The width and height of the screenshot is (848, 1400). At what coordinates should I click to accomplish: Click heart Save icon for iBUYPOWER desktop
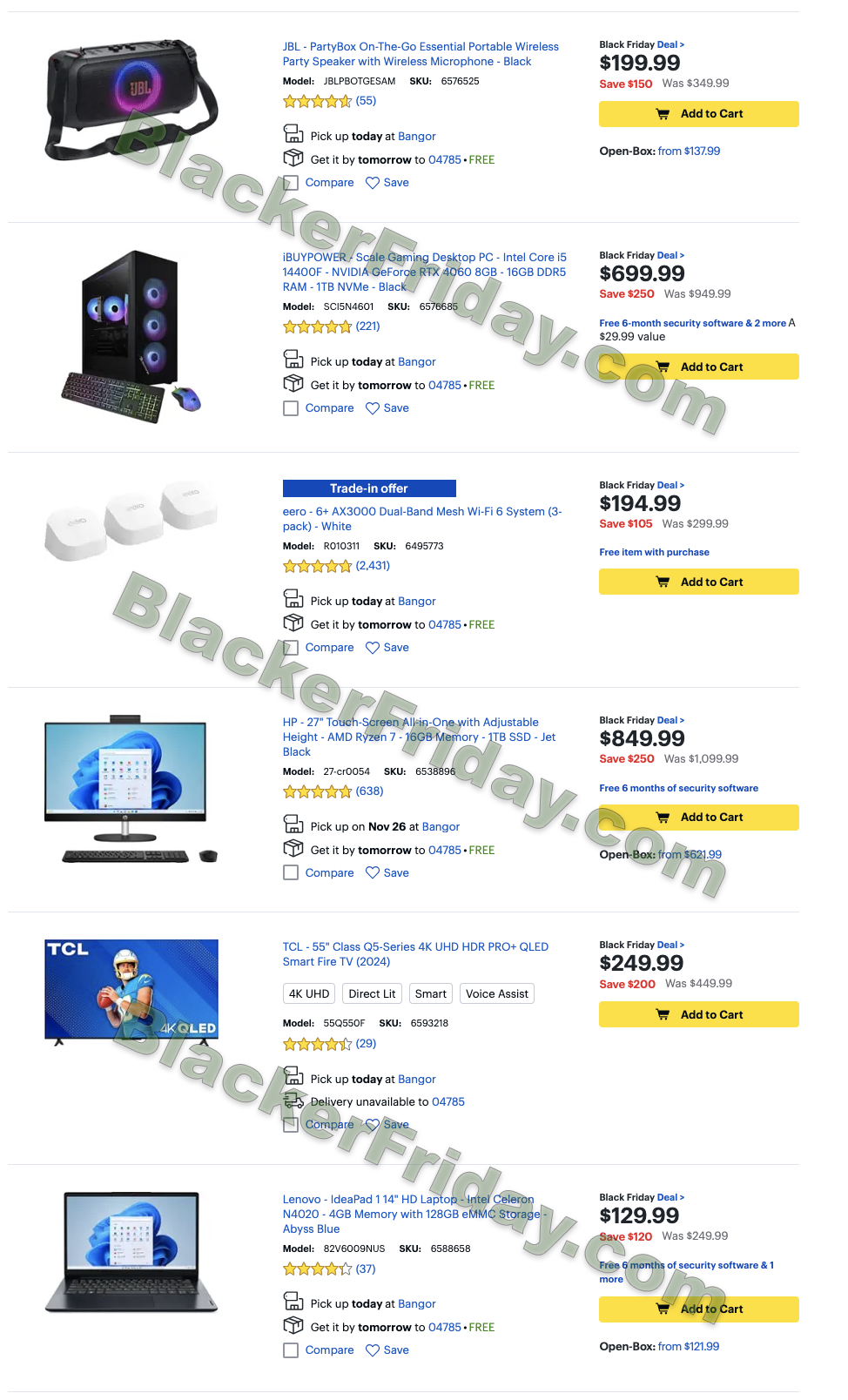tap(373, 408)
